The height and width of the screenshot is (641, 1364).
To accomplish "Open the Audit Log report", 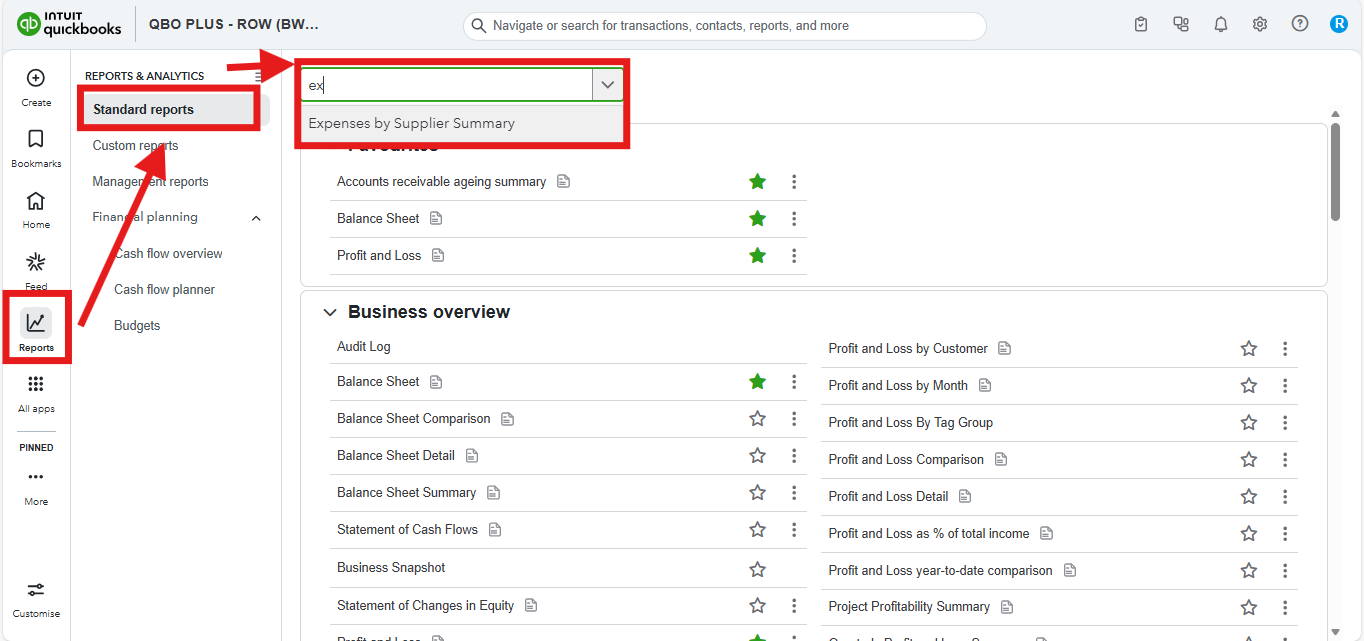I will 364,347.
